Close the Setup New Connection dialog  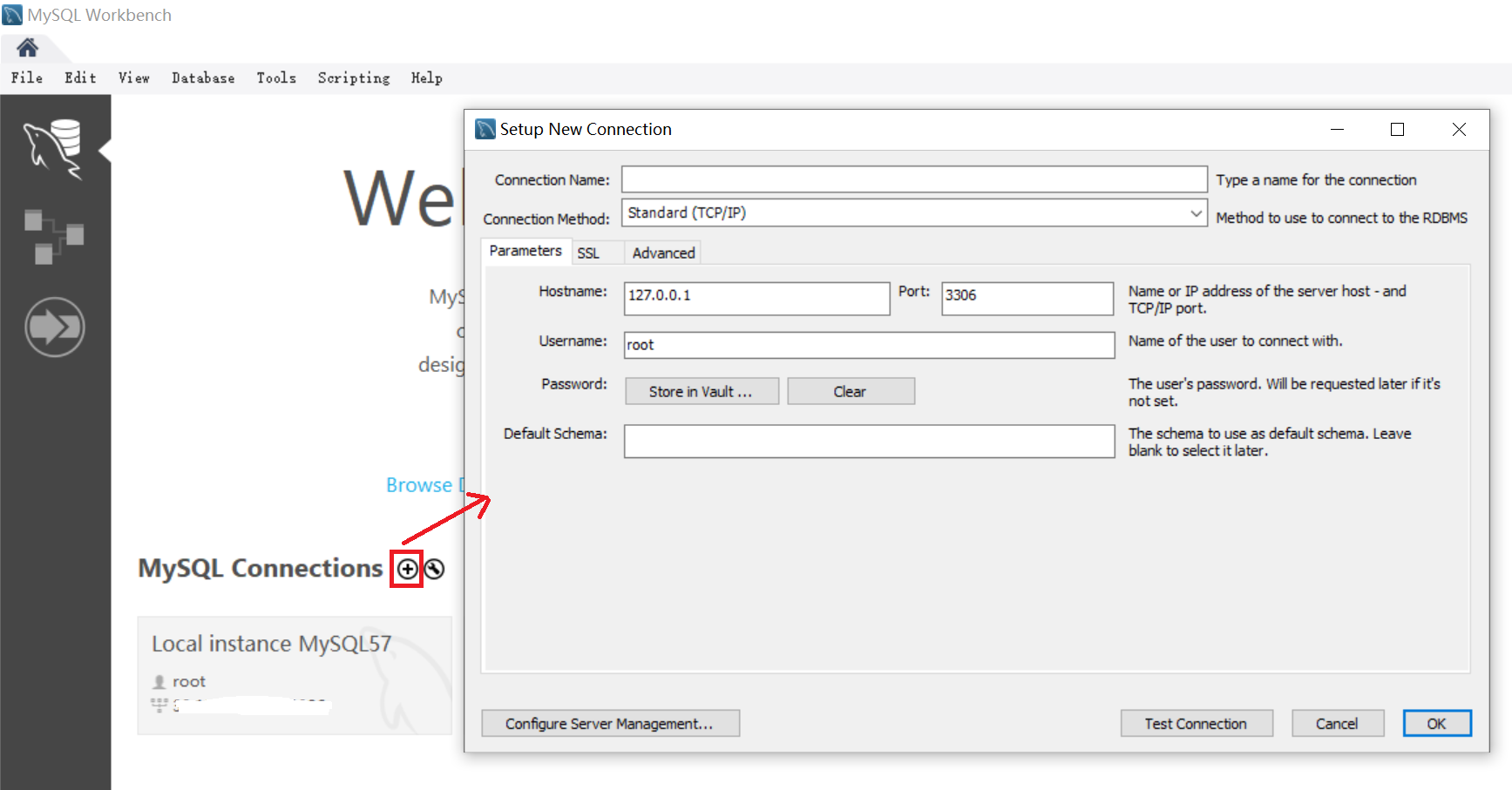(1459, 129)
